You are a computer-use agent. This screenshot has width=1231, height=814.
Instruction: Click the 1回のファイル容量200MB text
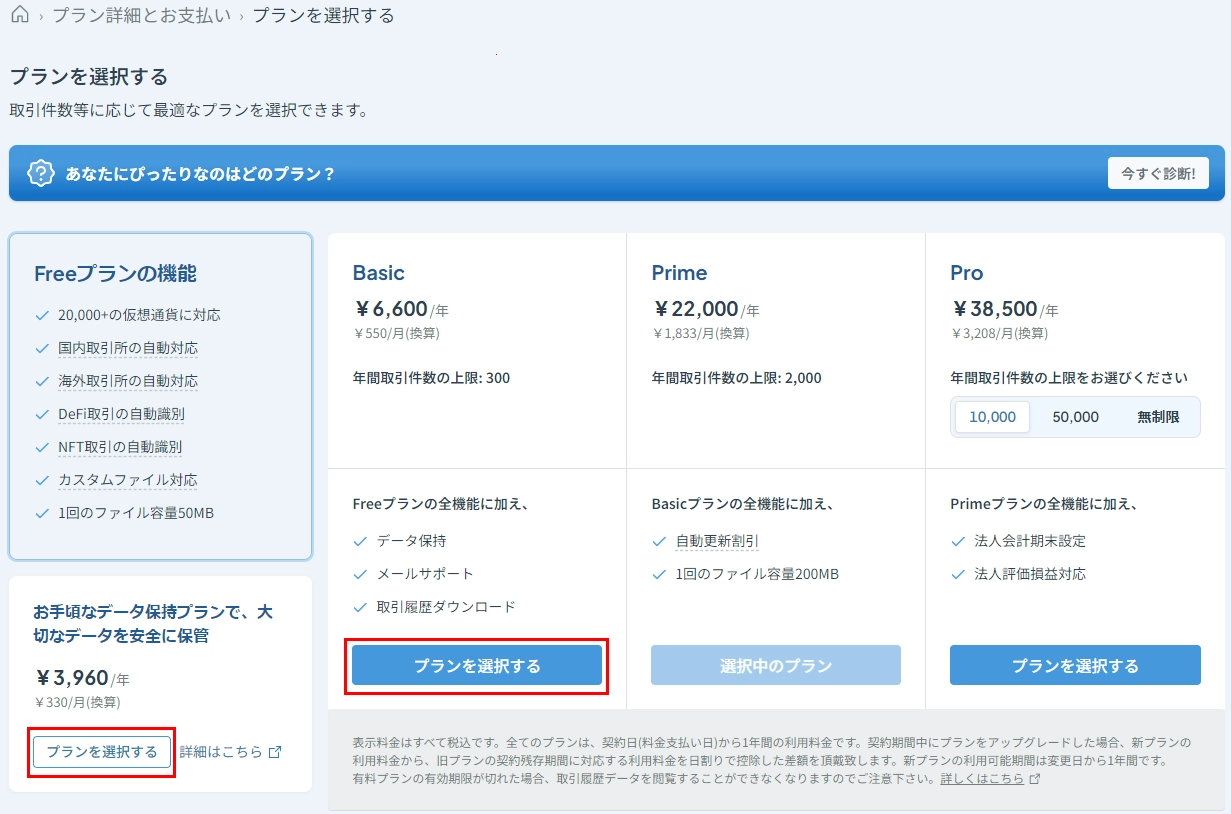pyautogui.click(x=757, y=574)
